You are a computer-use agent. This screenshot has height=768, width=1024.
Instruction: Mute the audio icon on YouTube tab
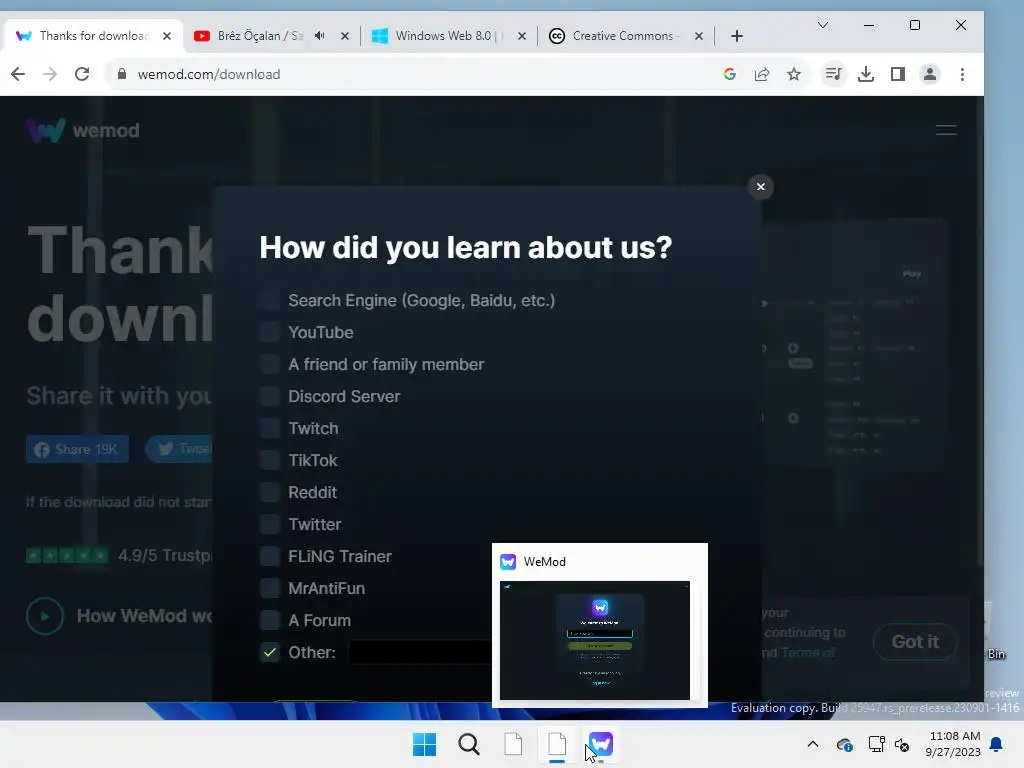pos(319,36)
